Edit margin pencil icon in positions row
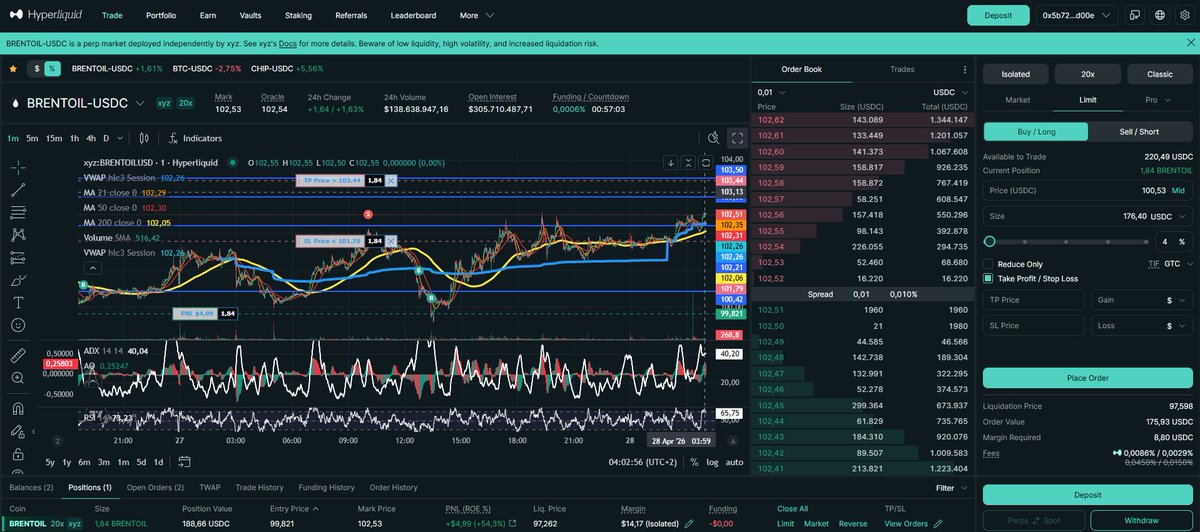The width and height of the screenshot is (1200, 532). pyautogui.click(x=689, y=523)
